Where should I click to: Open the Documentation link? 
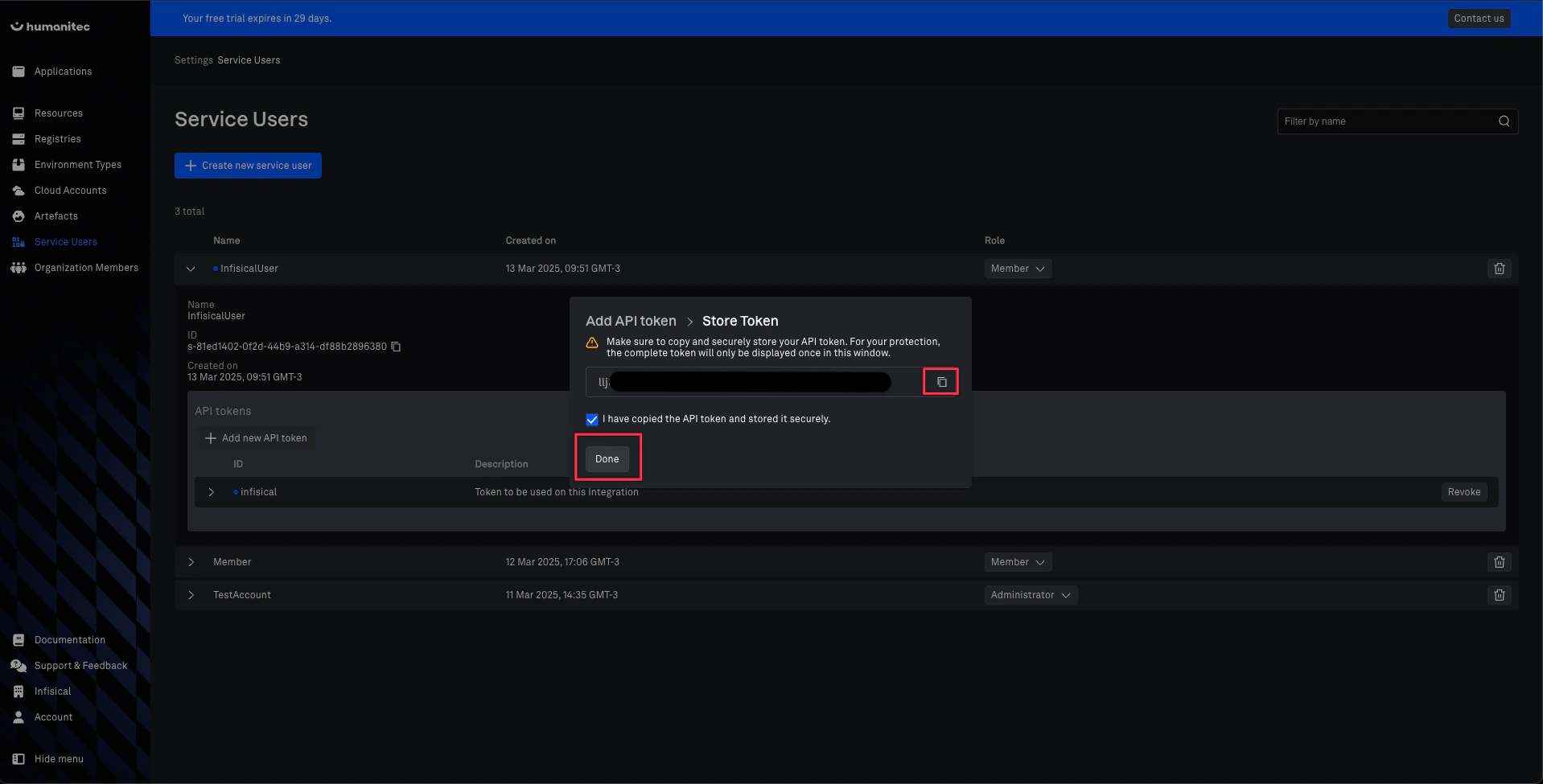[x=70, y=640]
